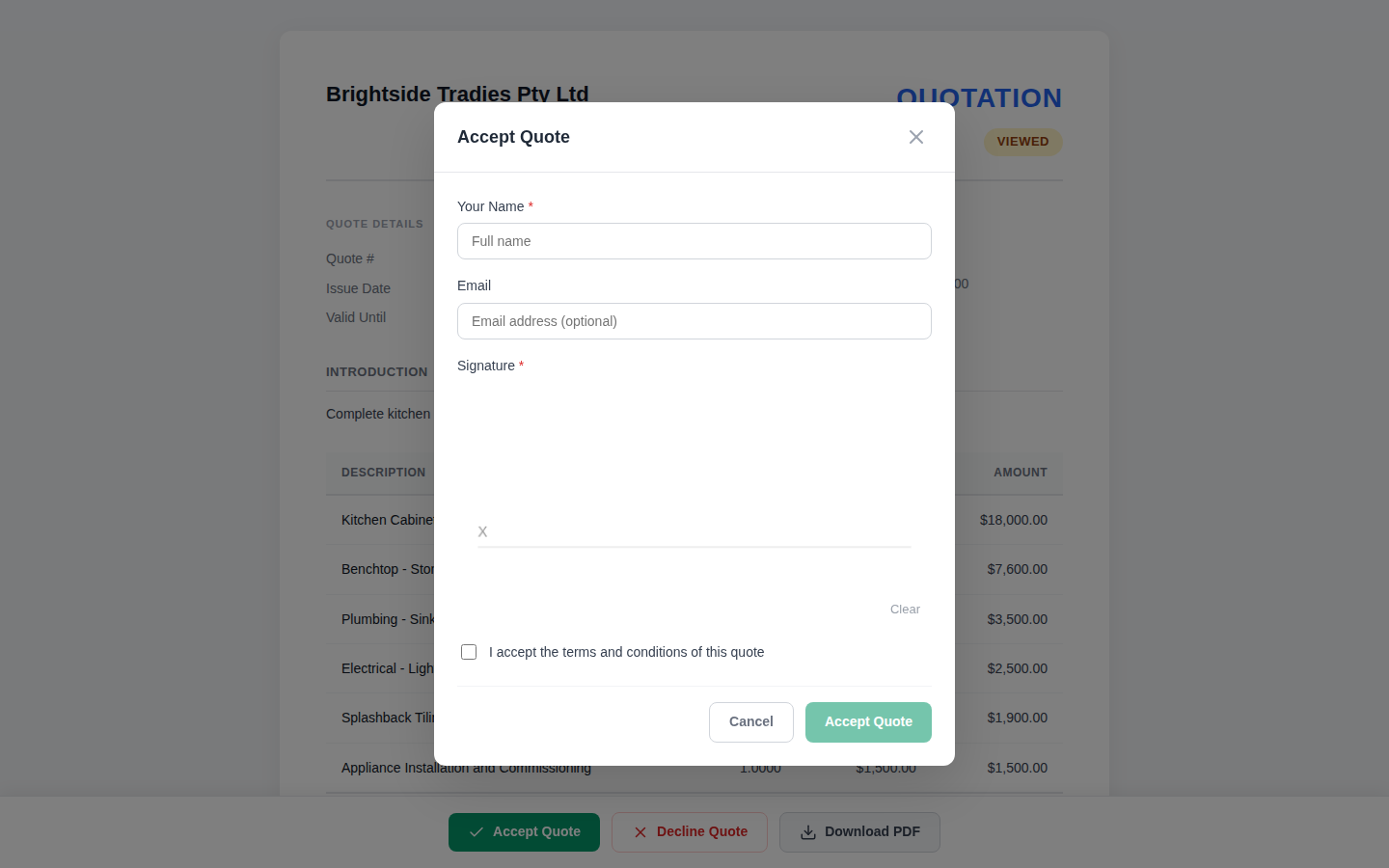Click the Decline Quote button
The image size is (1389, 868).
pos(689,831)
